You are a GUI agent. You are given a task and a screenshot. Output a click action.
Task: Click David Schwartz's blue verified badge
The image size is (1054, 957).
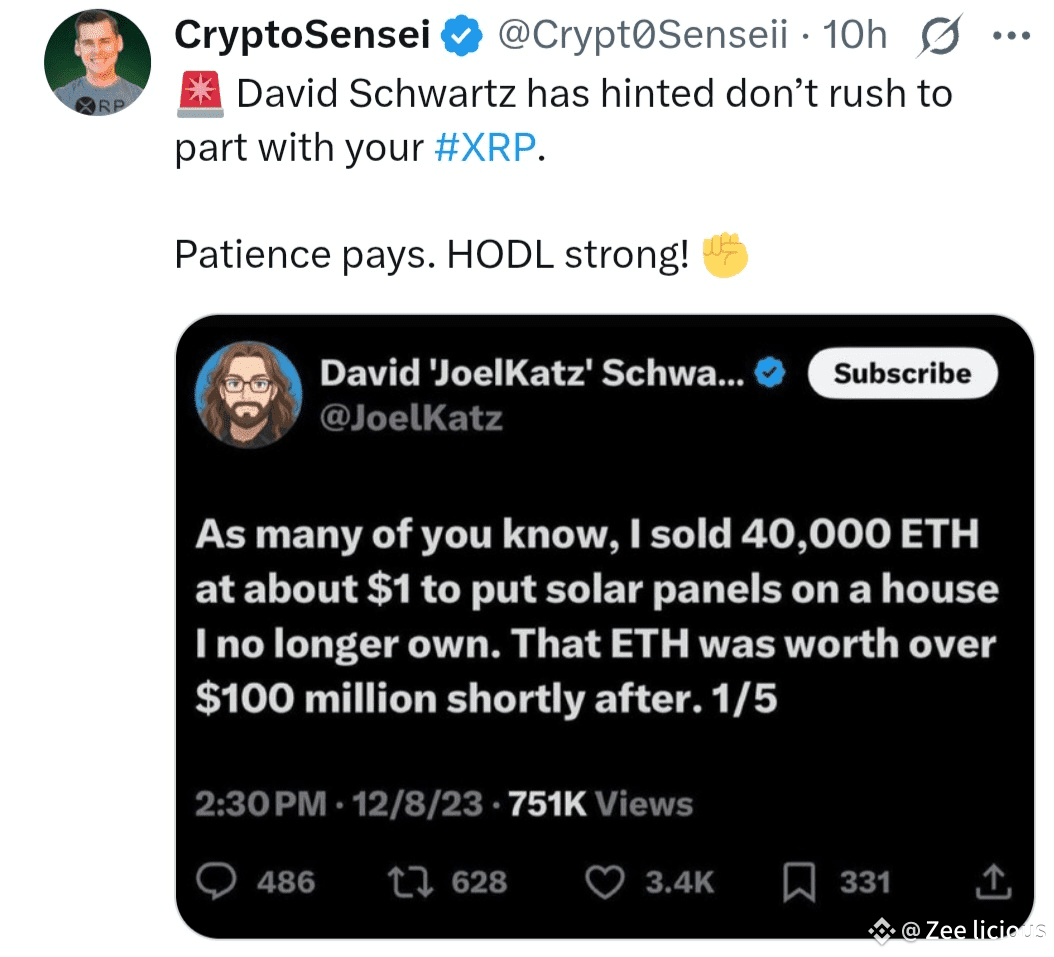770,374
